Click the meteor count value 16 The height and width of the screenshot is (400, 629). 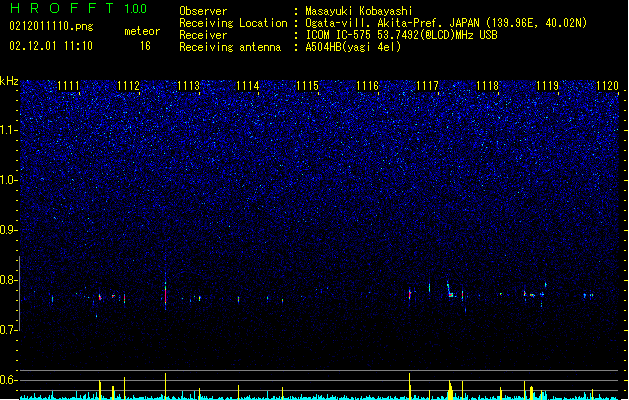coord(145,46)
